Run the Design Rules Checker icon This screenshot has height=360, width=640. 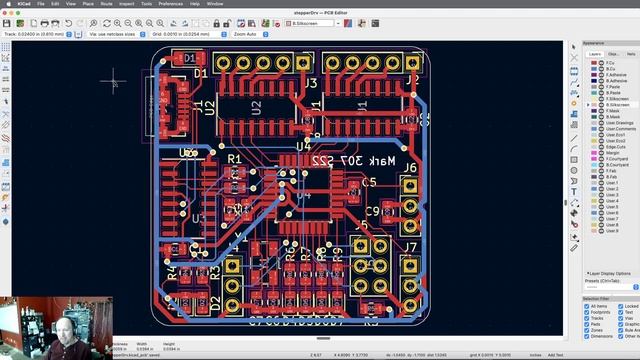point(276,24)
